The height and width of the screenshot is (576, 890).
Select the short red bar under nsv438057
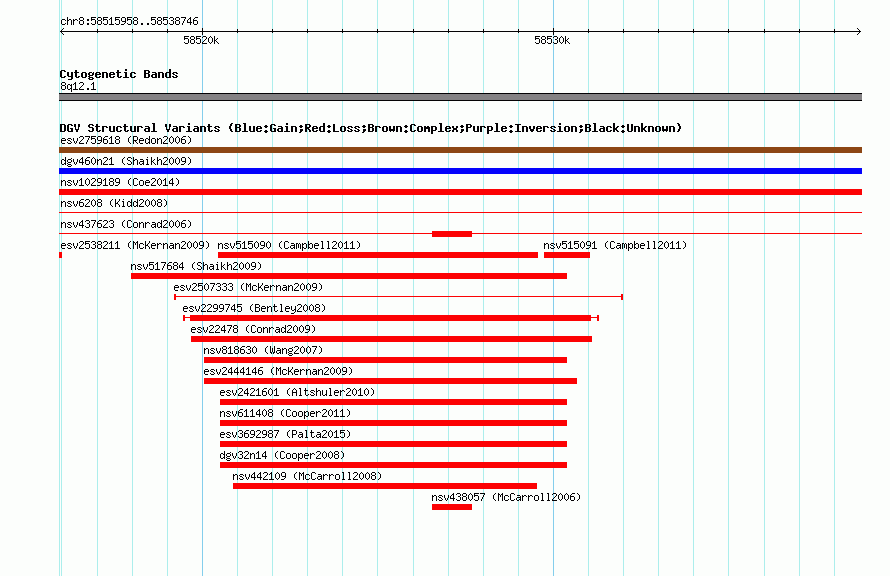452,507
